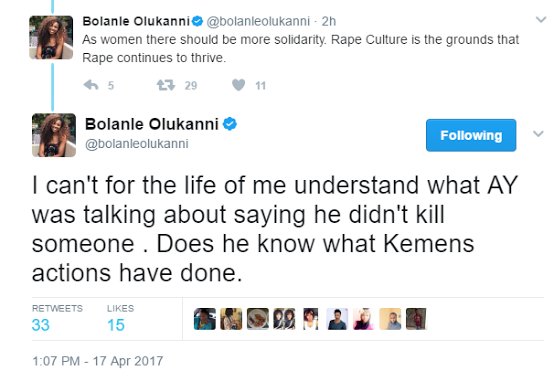Viewport: 556px width, 381px height.
Task: Reply to the solidarity tweet
Action: [x=91, y=85]
